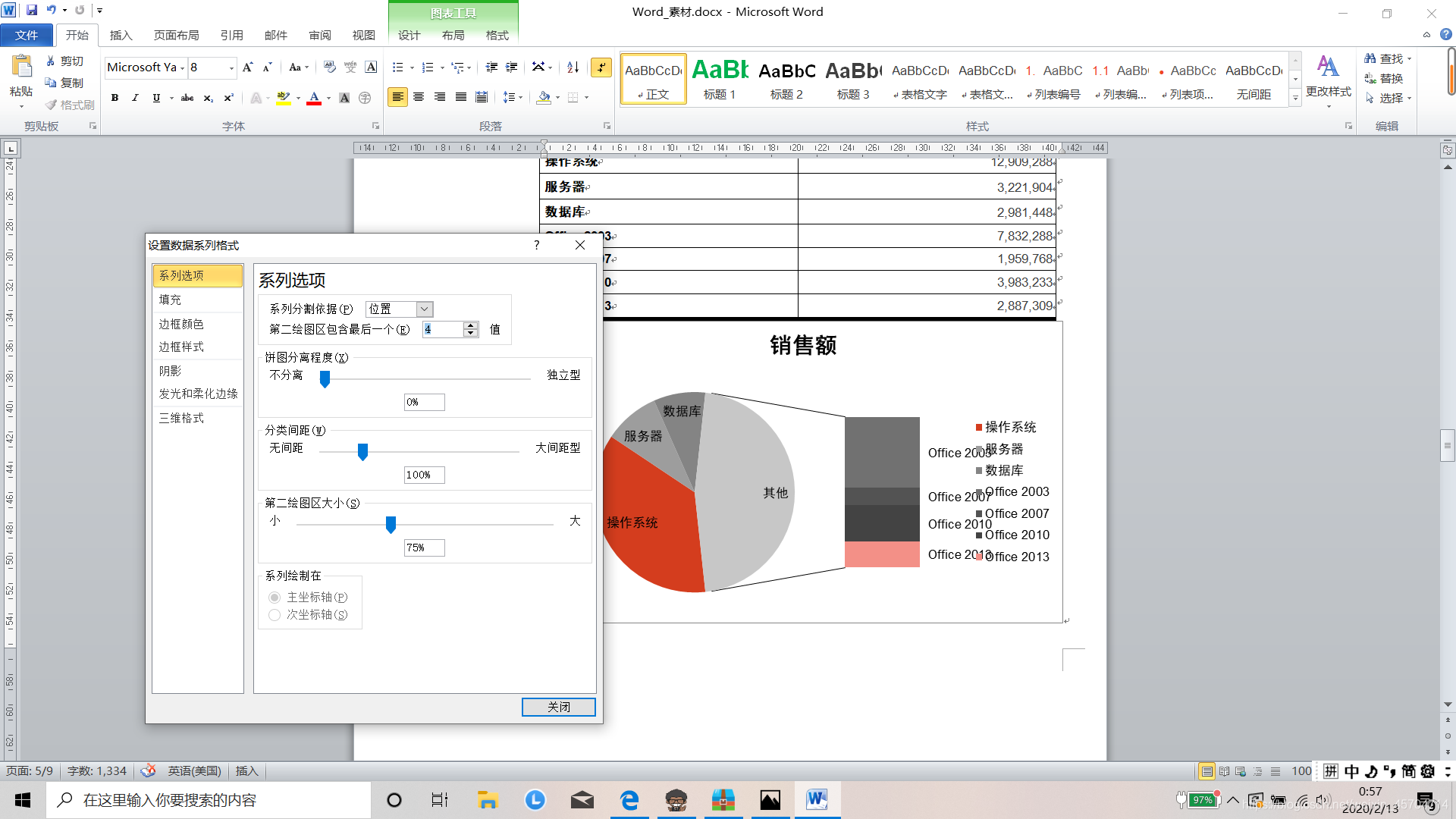
Task: Click the sort A-Z icon
Action: [573, 67]
